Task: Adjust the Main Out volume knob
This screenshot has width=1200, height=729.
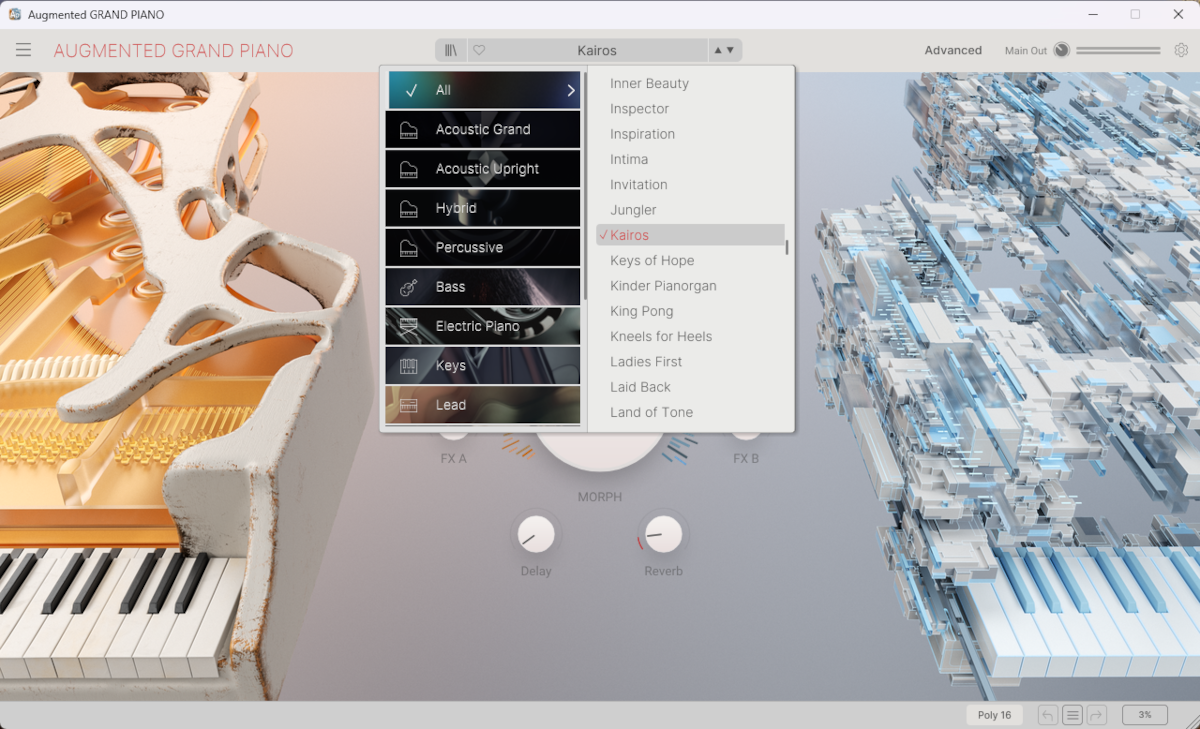Action: [x=1061, y=50]
